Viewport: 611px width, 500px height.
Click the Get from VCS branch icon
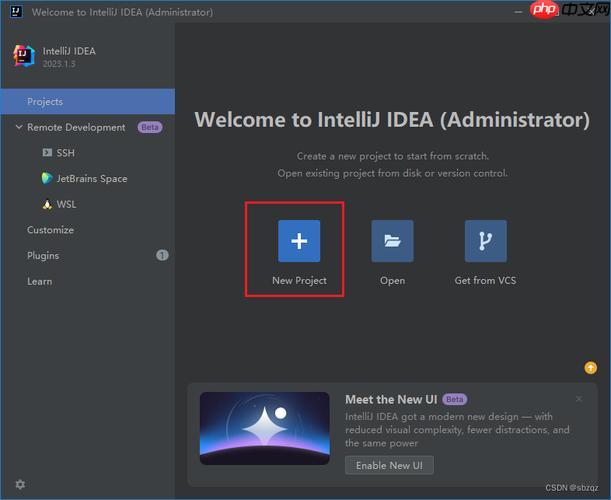click(x=486, y=241)
